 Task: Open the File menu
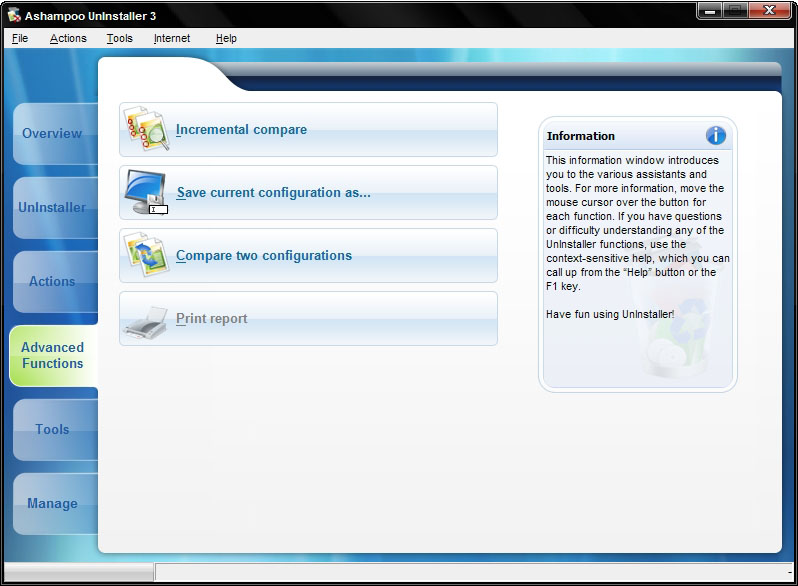pyautogui.click(x=20, y=38)
